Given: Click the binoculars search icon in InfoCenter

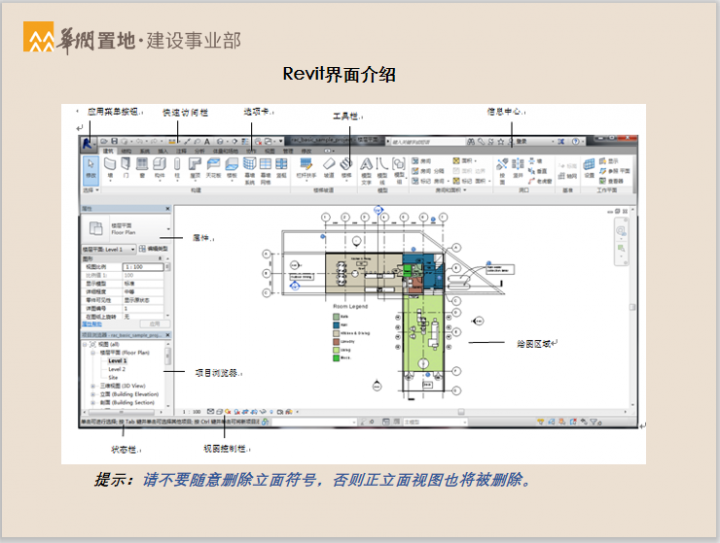Looking at the screenshot, I should click(x=471, y=142).
